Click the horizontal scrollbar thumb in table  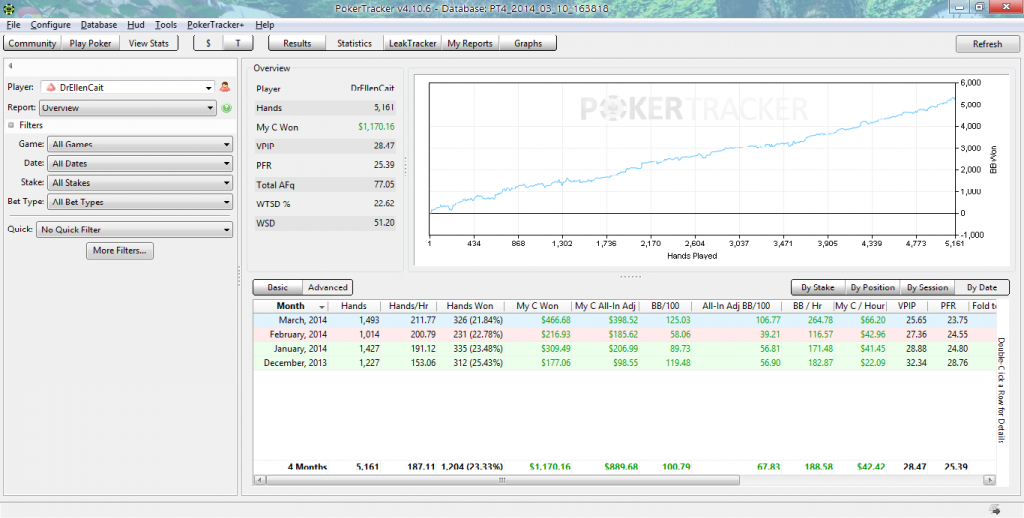502,480
